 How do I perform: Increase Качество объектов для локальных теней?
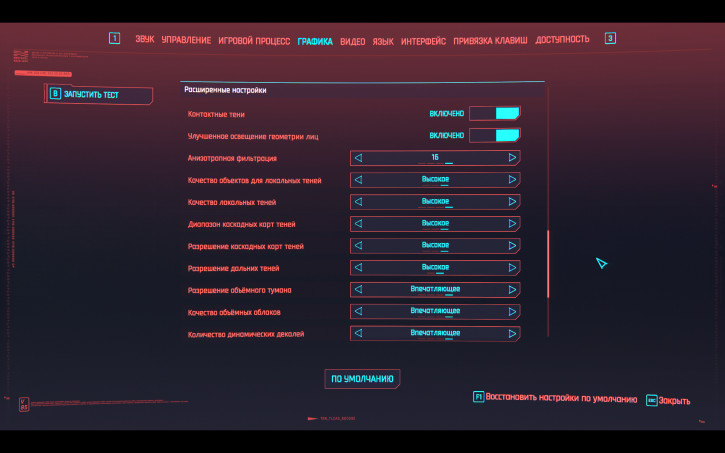[x=512, y=180]
